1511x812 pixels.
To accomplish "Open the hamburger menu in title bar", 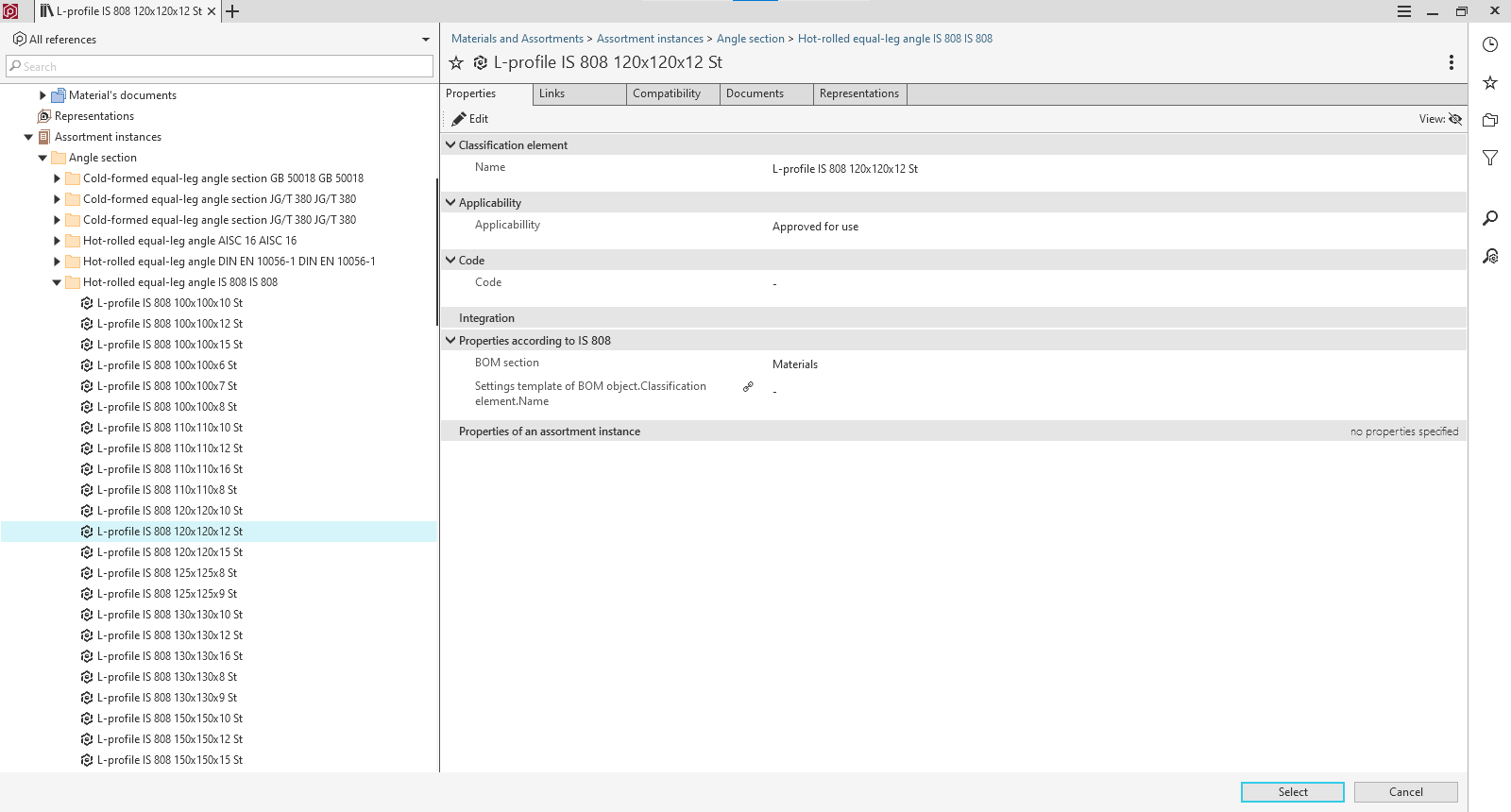I will pyautogui.click(x=1404, y=11).
